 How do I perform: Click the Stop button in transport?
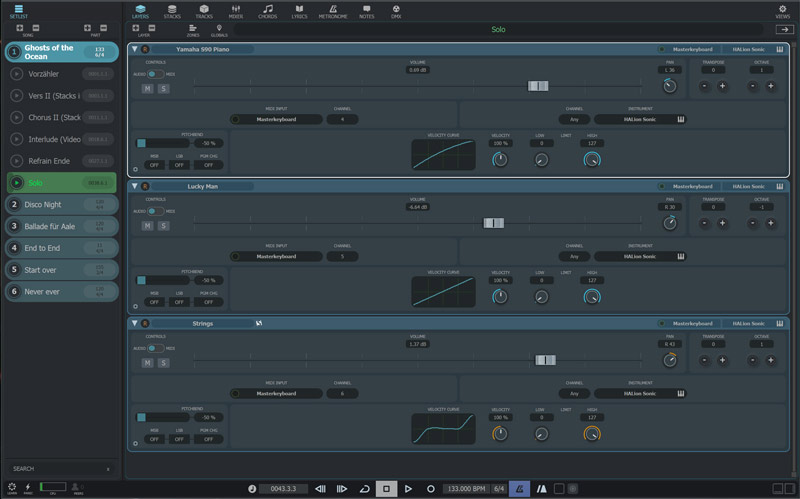(x=385, y=488)
